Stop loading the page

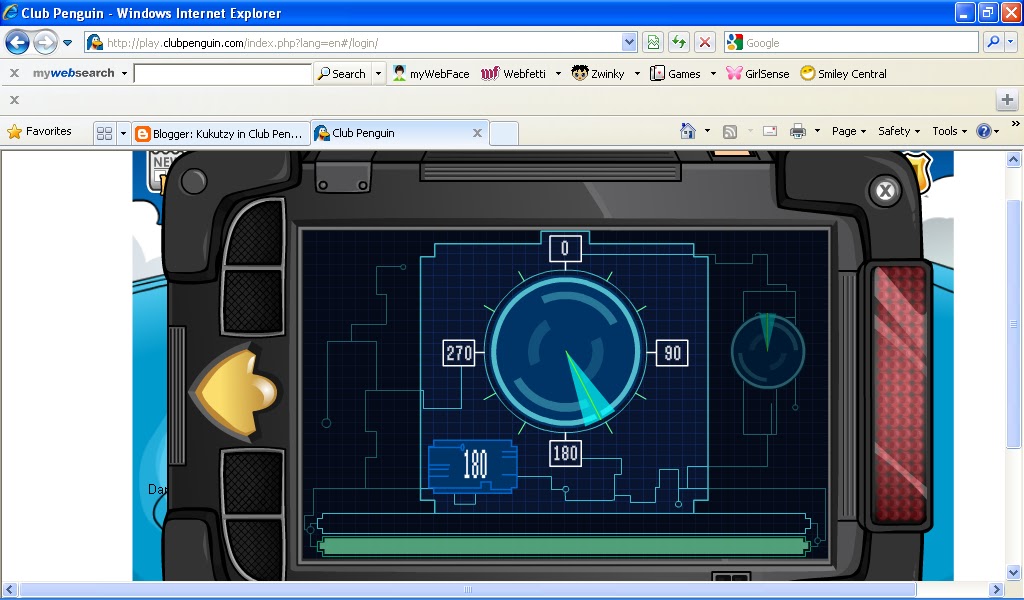pos(705,43)
